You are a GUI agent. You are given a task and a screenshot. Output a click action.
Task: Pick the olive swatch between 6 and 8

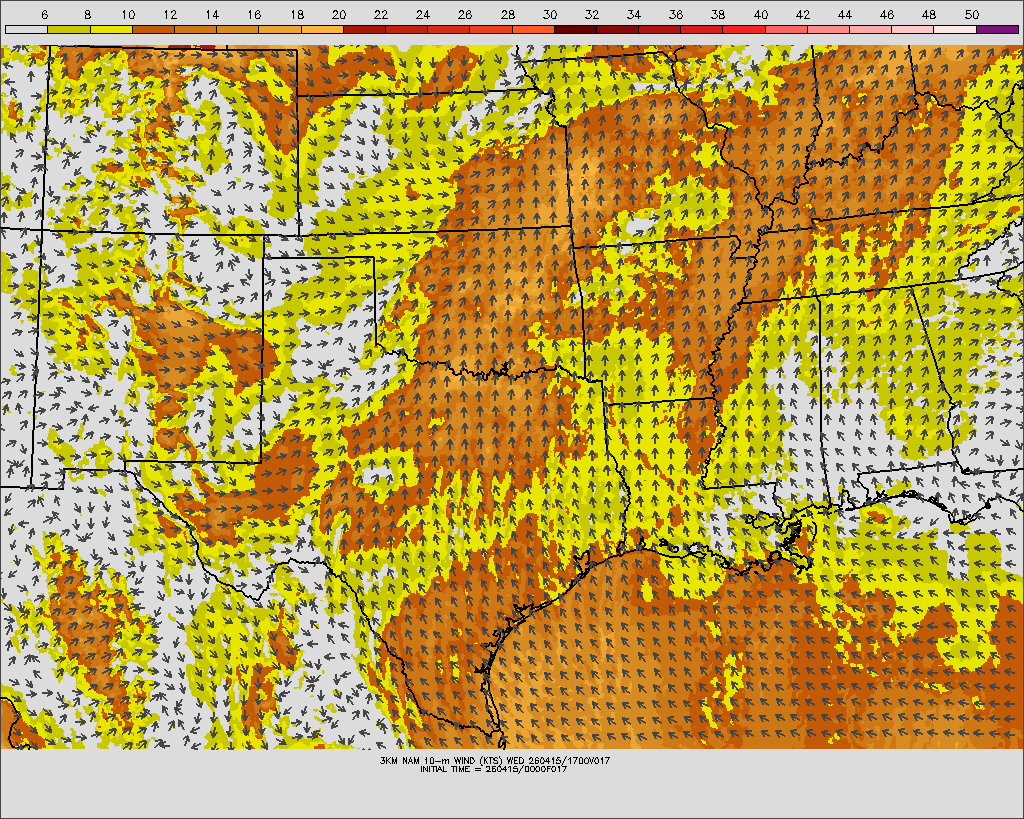(68, 29)
